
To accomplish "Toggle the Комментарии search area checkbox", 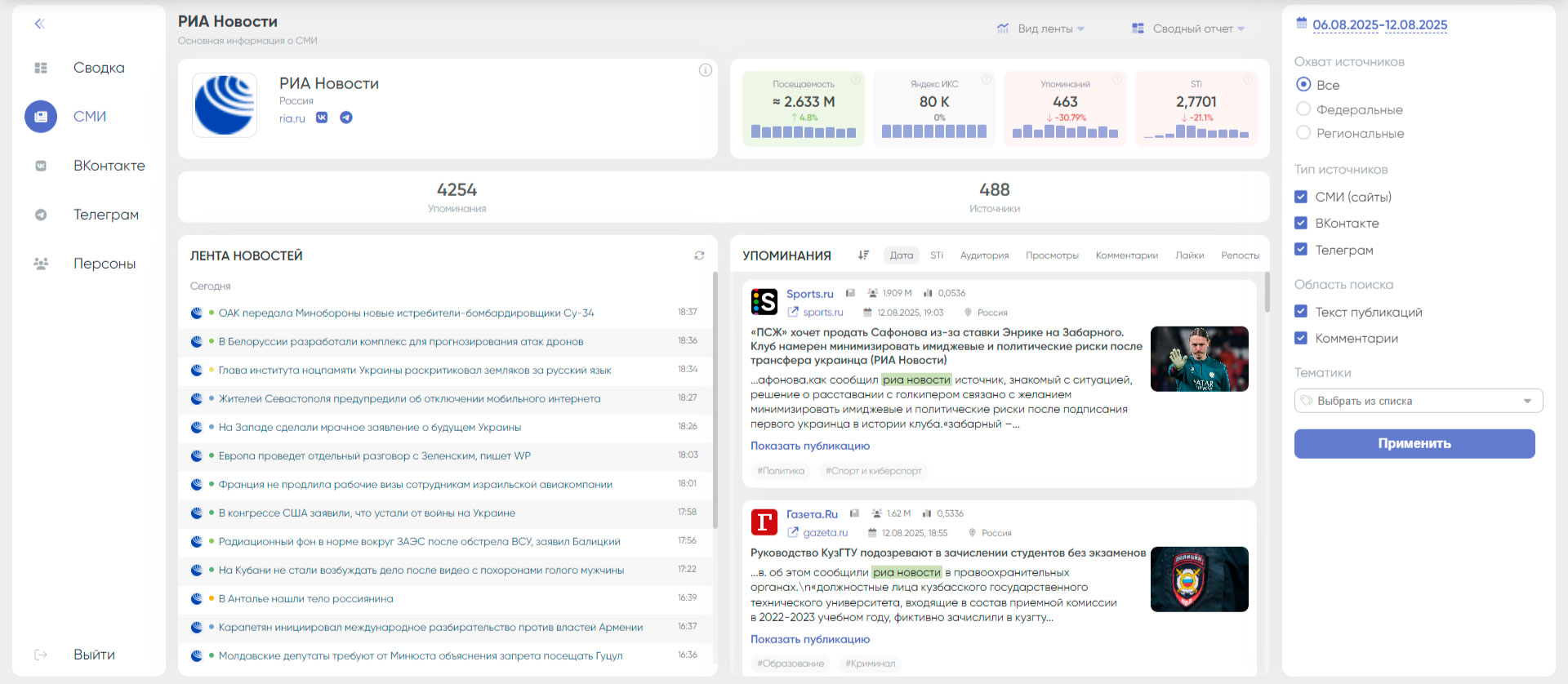I will click(1301, 338).
